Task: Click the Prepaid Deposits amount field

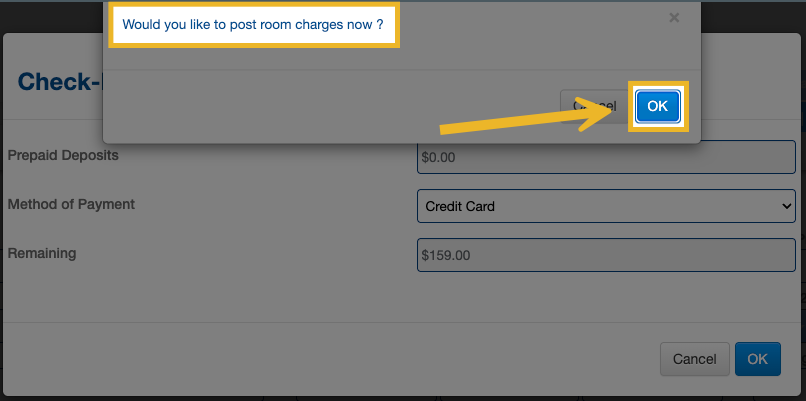Action: 605,157
